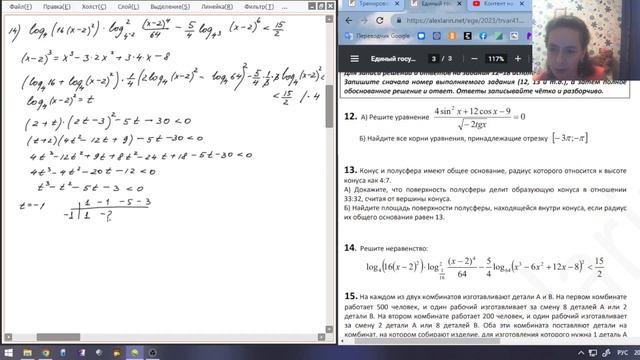Click the PDF viewer horizontal scrollbar
640x360 pixels.
tap(427, 341)
